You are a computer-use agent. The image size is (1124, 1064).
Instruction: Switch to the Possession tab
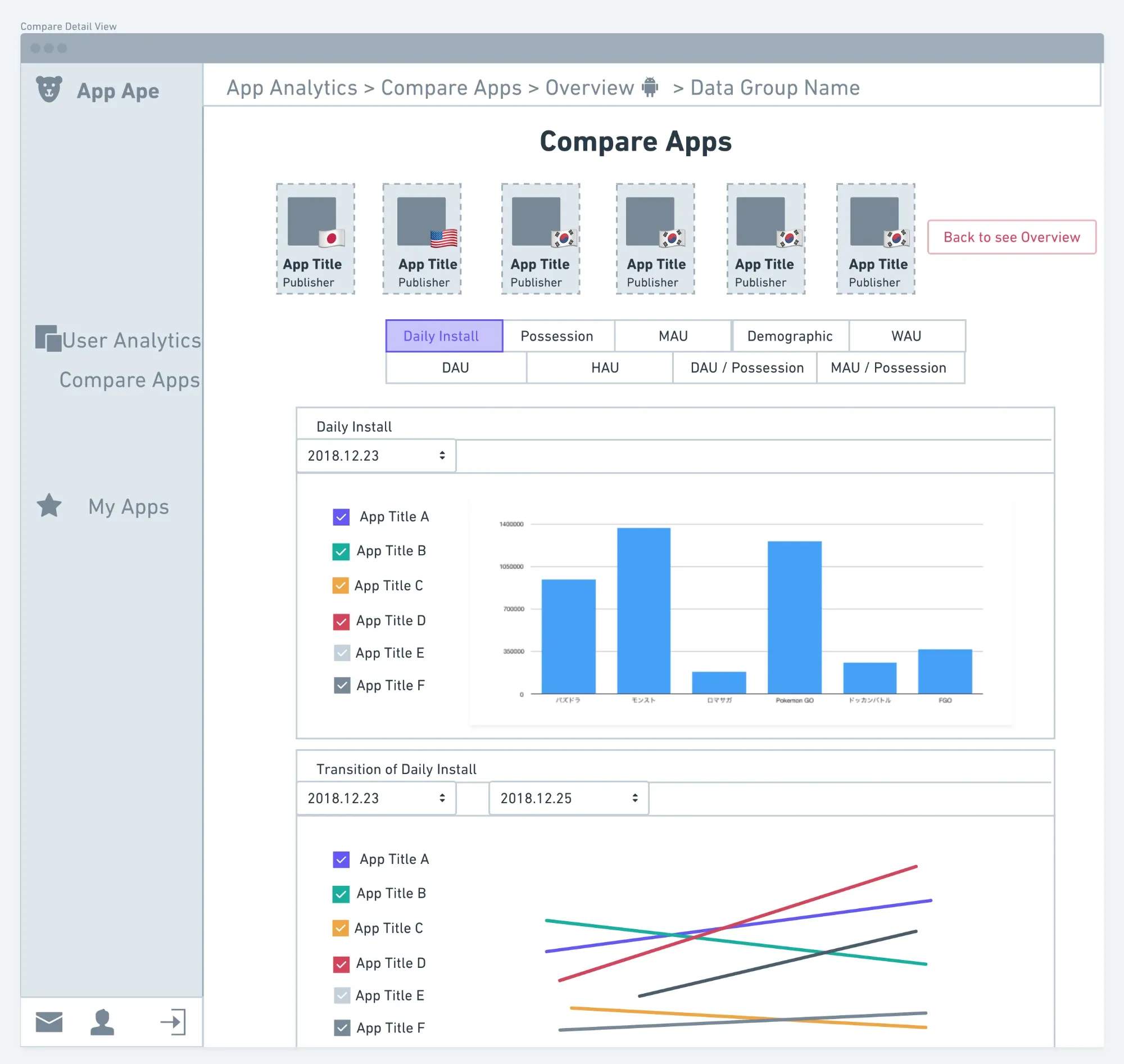[x=557, y=336]
